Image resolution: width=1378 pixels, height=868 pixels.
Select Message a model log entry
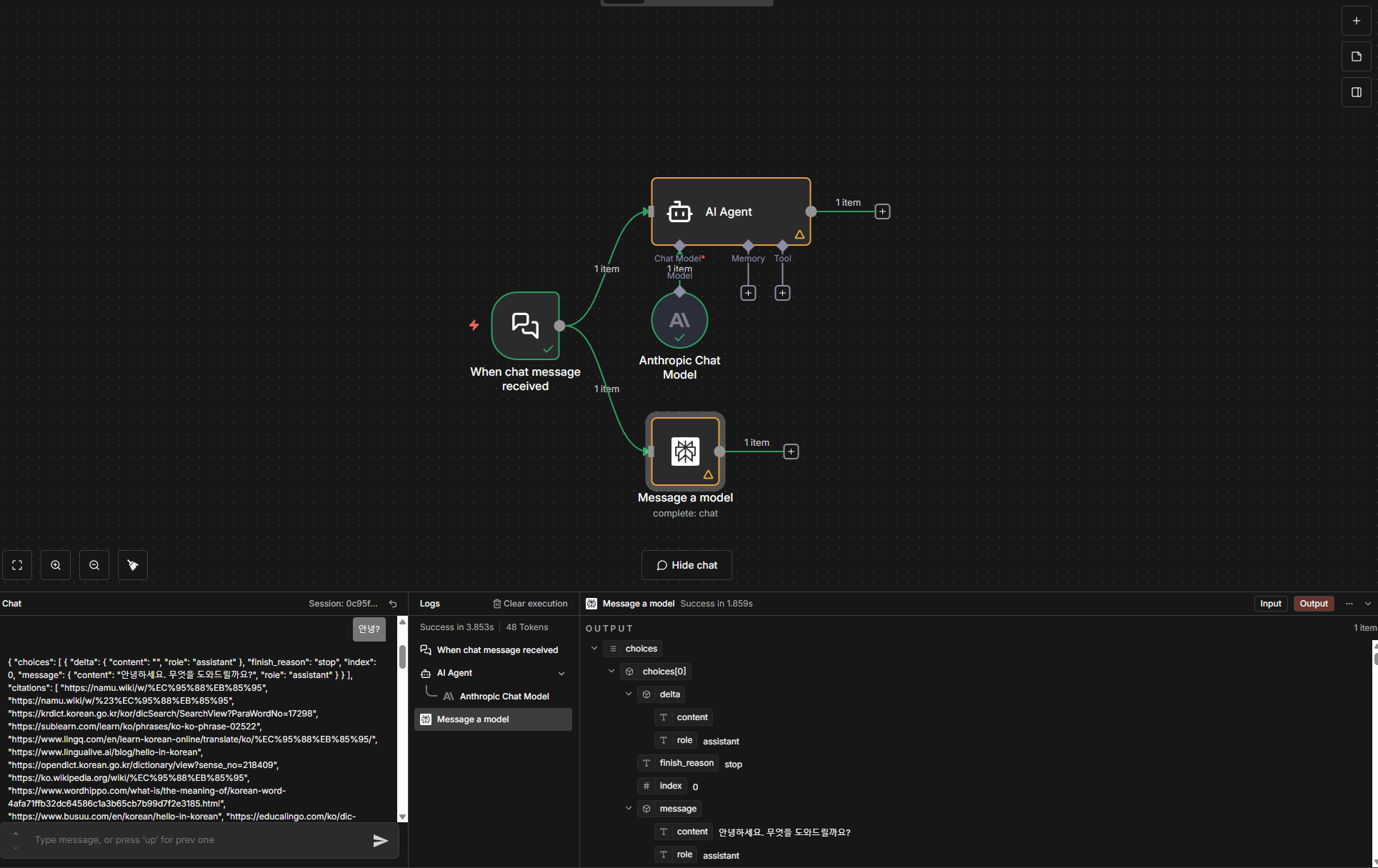(493, 719)
